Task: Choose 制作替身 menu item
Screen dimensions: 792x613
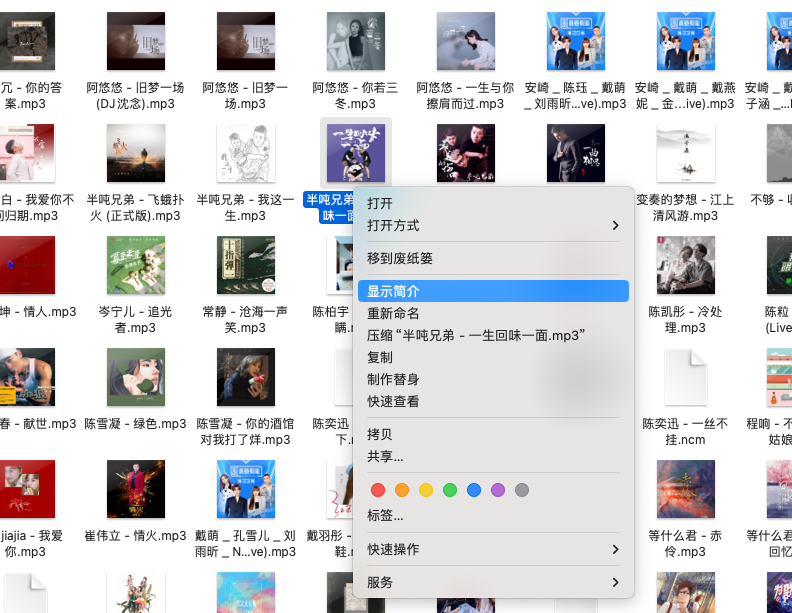Action: coord(493,379)
